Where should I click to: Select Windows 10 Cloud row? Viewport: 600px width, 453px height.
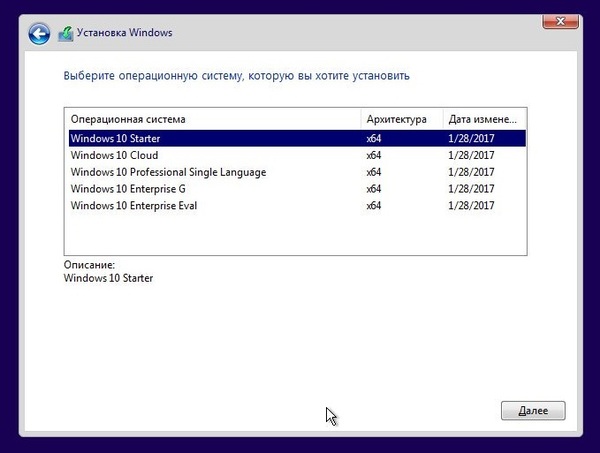point(297,155)
